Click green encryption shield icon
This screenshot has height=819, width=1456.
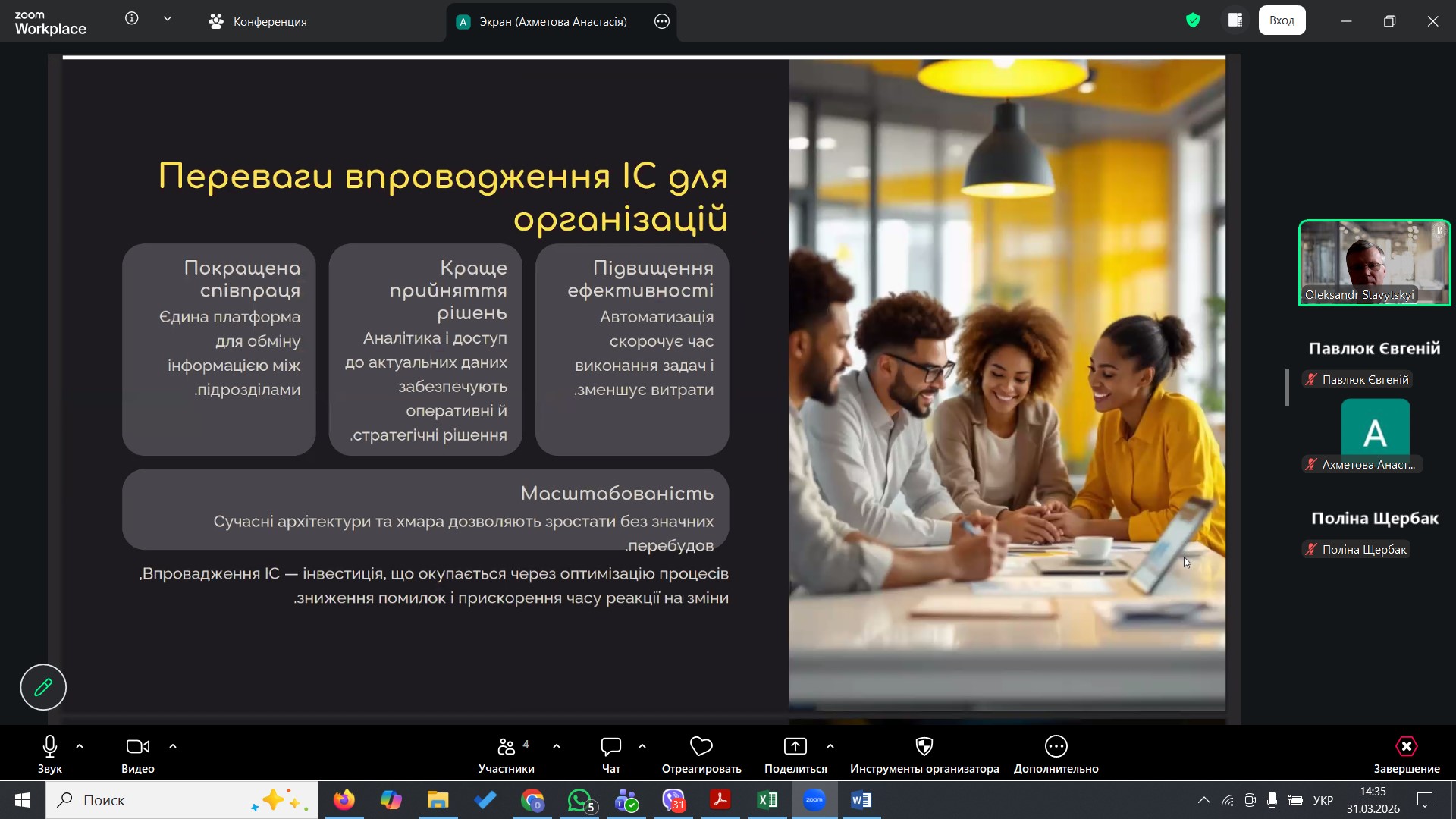(x=1193, y=20)
